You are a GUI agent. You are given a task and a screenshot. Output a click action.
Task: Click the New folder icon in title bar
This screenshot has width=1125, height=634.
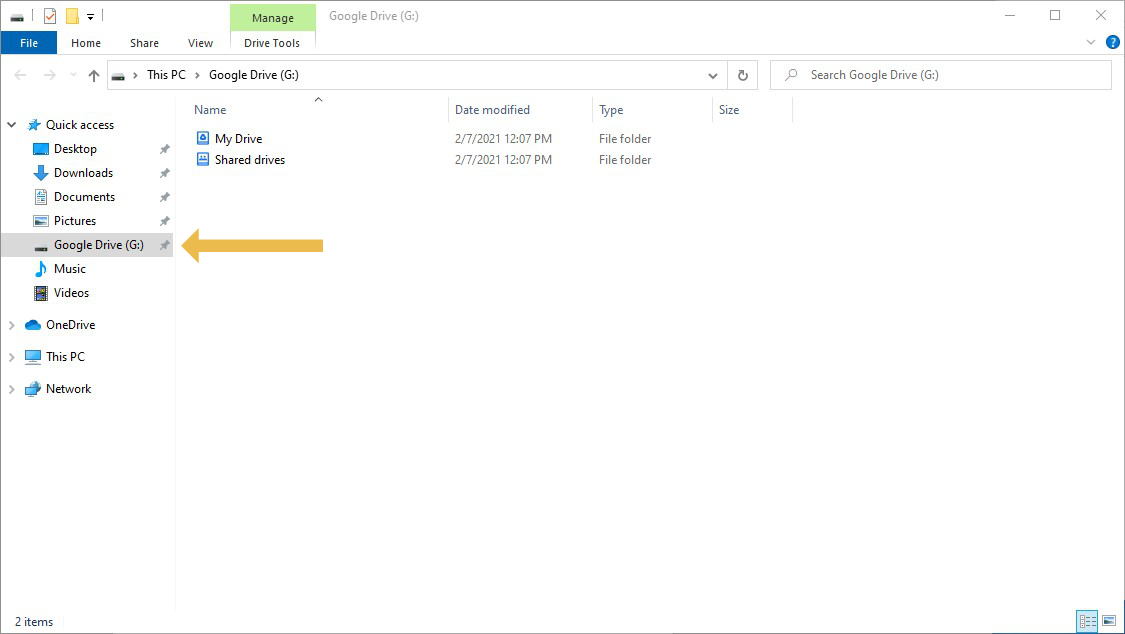(x=72, y=16)
